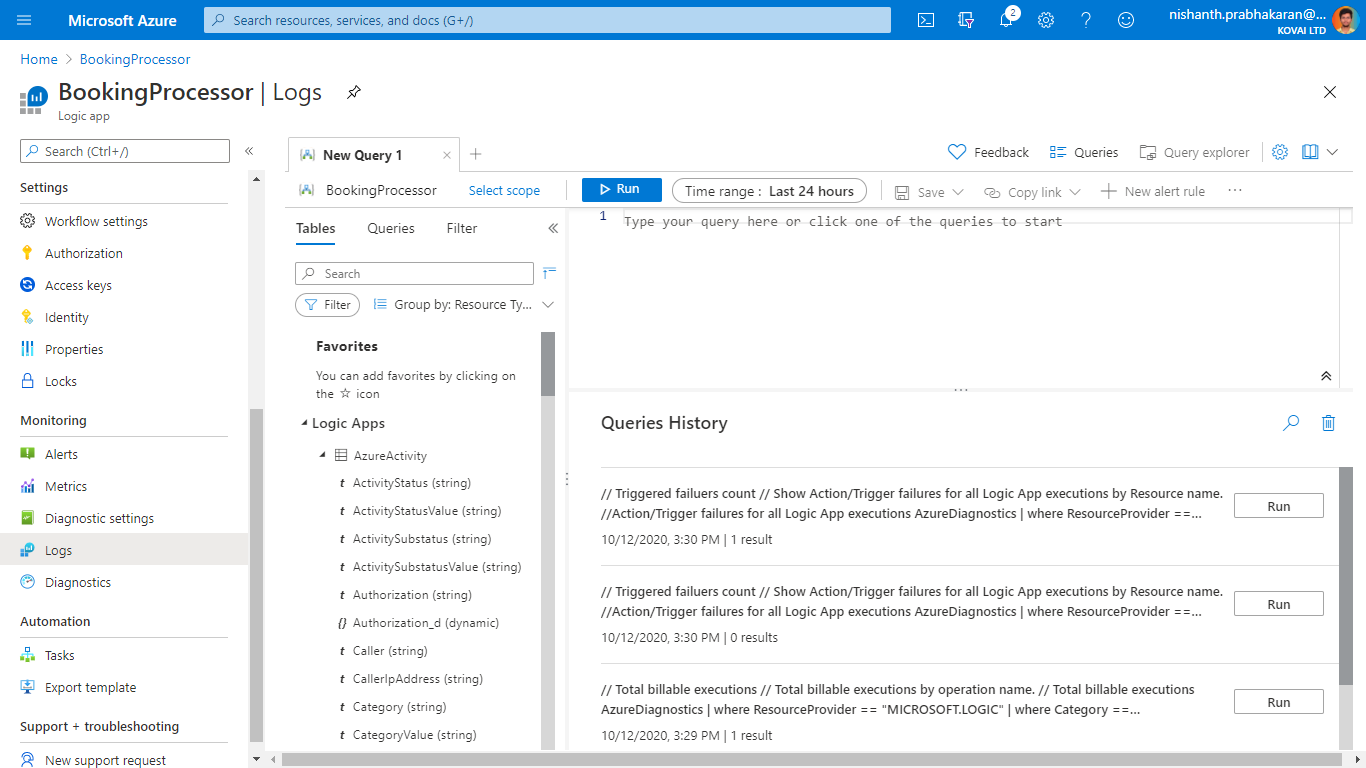Pin the BookingProcessor Logs blade
This screenshot has height=768, width=1366.
354,92
